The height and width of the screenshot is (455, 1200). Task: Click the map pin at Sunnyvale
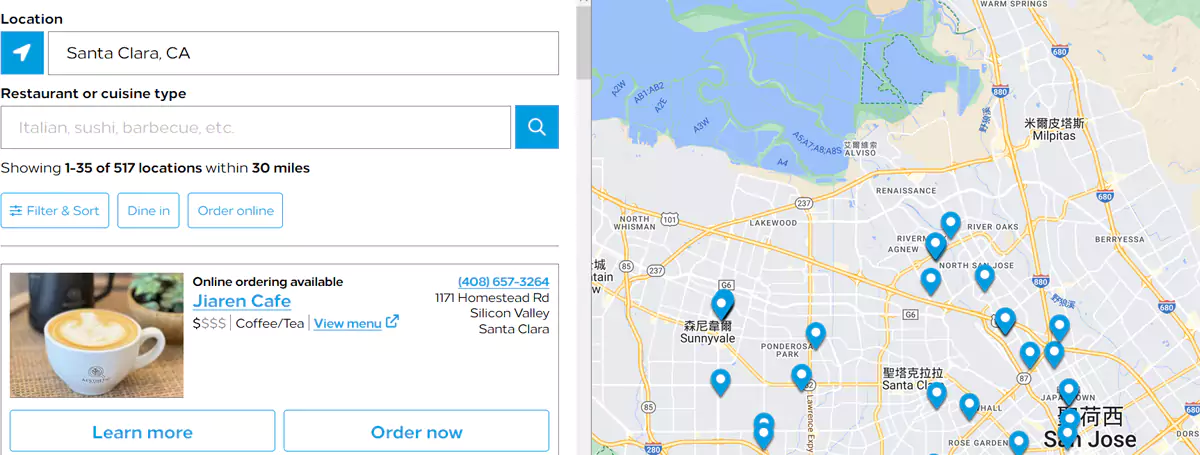tap(722, 303)
